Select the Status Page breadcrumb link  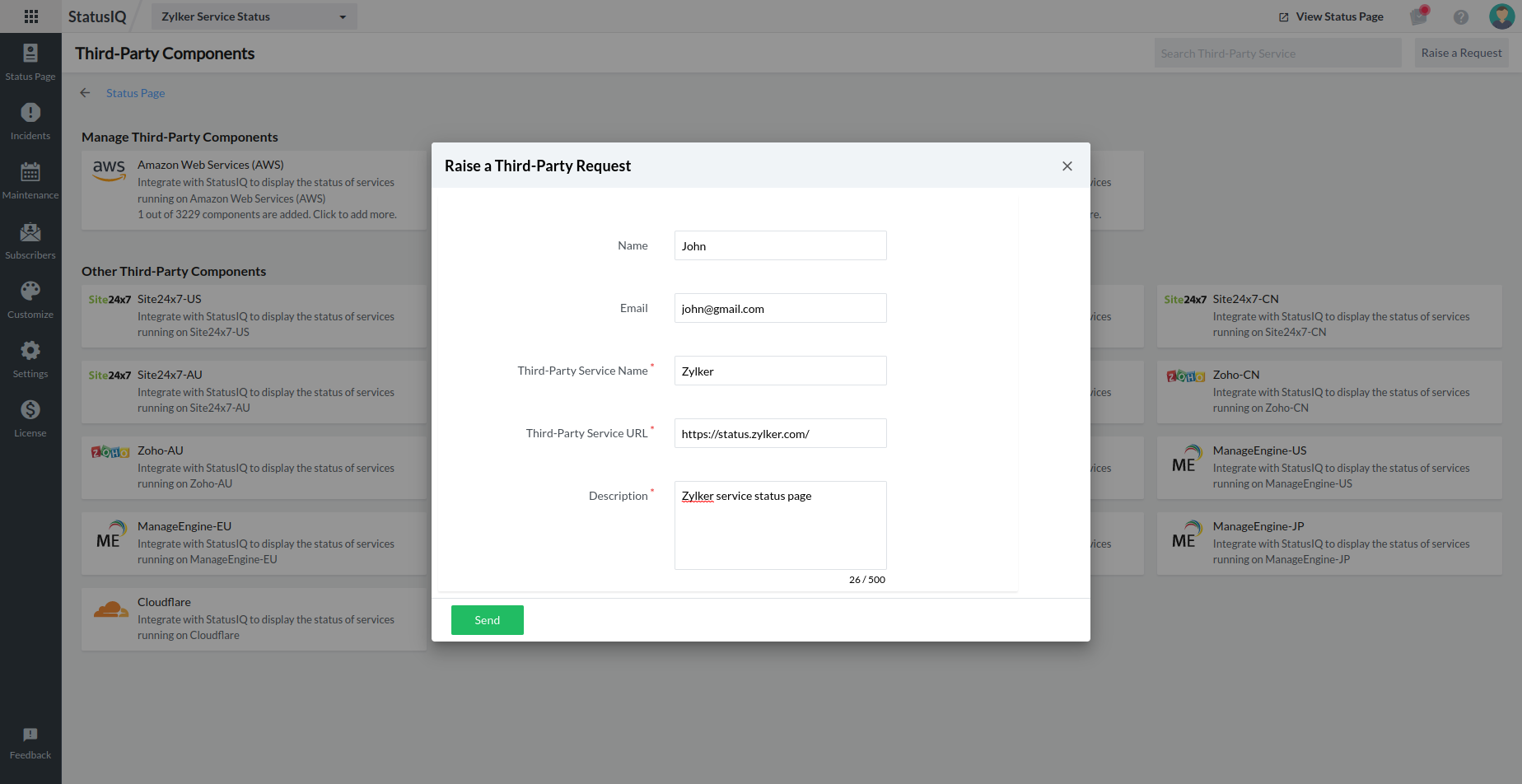pos(135,93)
